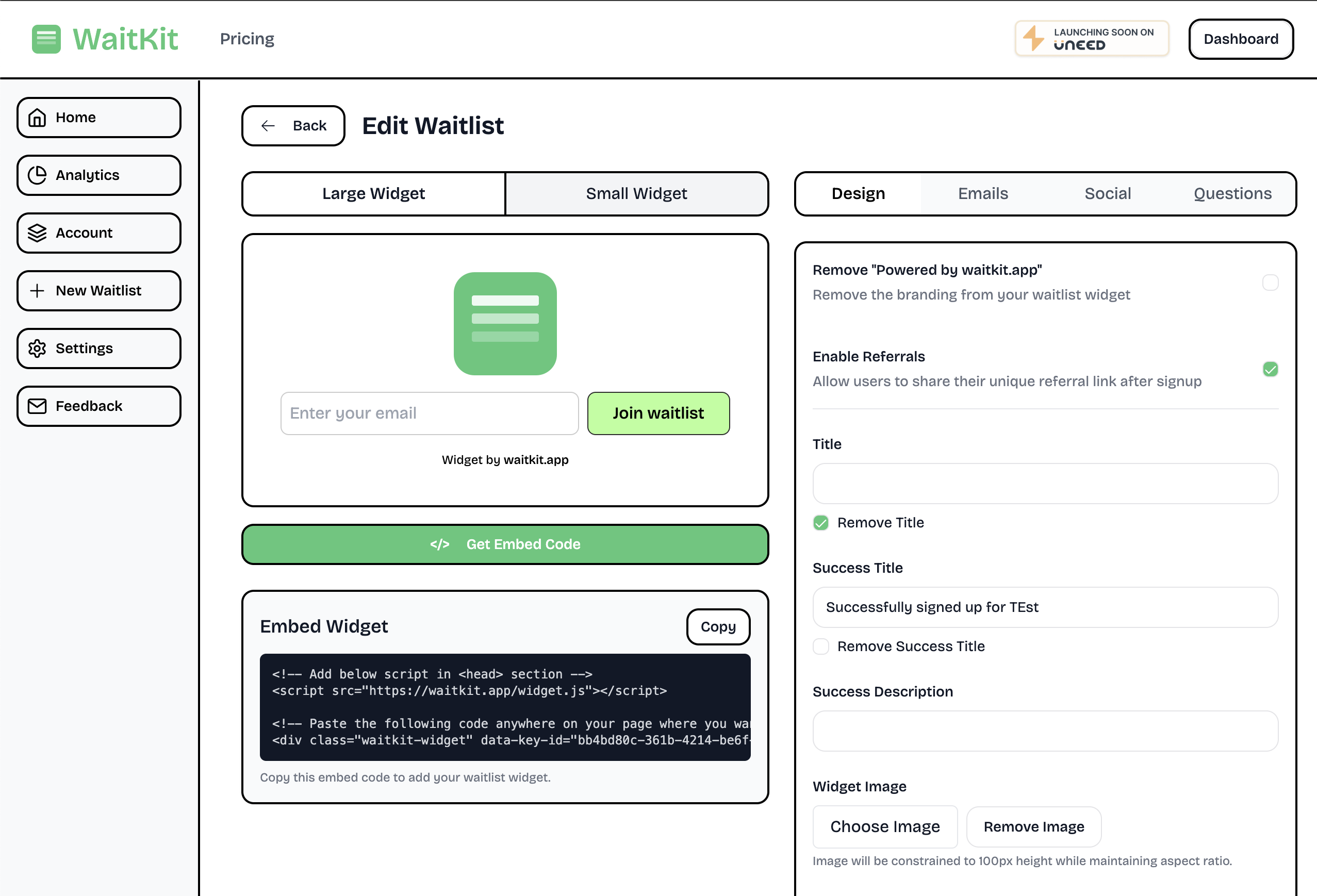
Task: Open Analytics from the sidebar
Action: 98,175
